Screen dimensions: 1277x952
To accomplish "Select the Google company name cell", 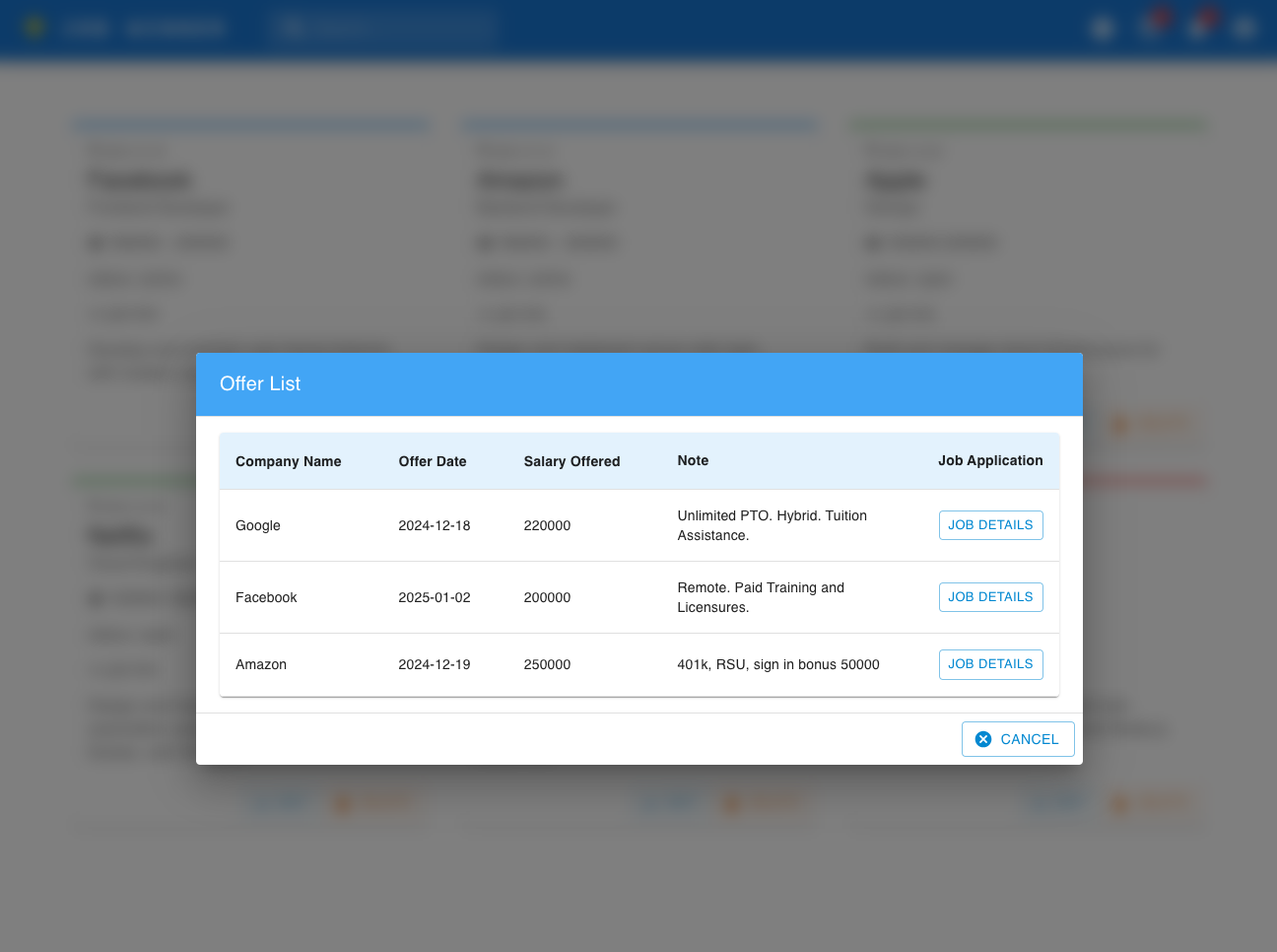I will coord(258,525).
